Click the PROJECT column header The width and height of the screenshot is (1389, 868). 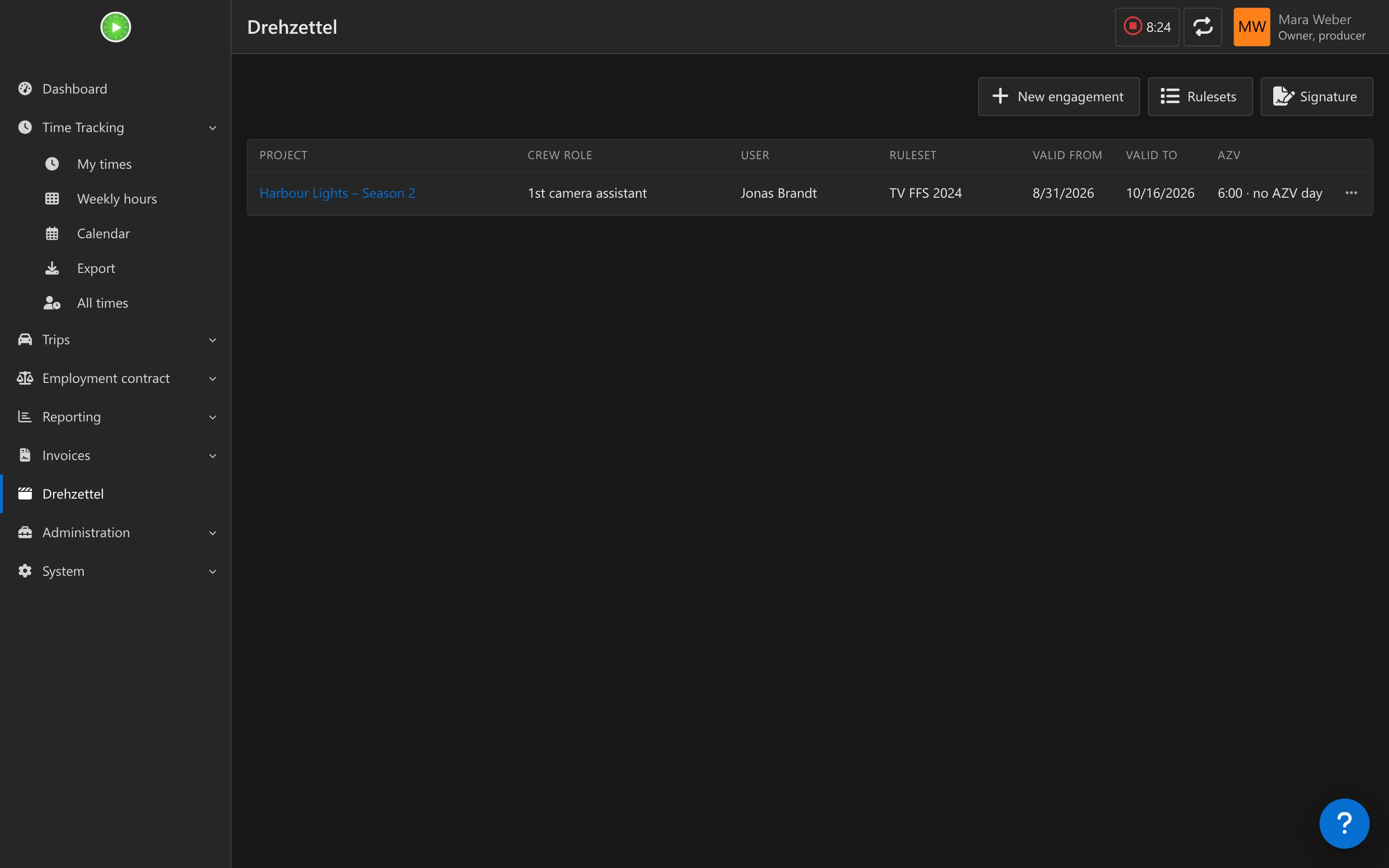coord(283,155)
